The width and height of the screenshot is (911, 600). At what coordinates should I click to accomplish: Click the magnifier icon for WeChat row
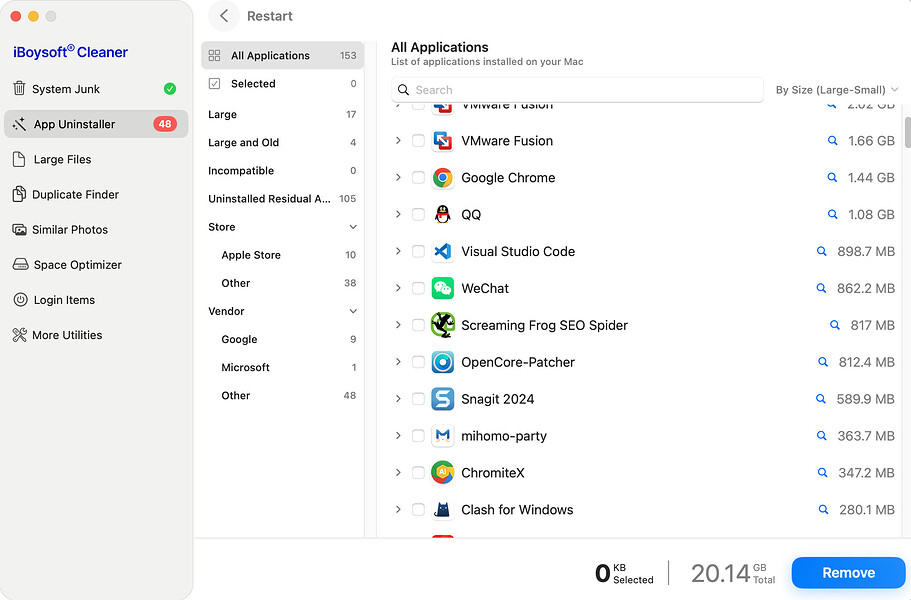[821, 288]
